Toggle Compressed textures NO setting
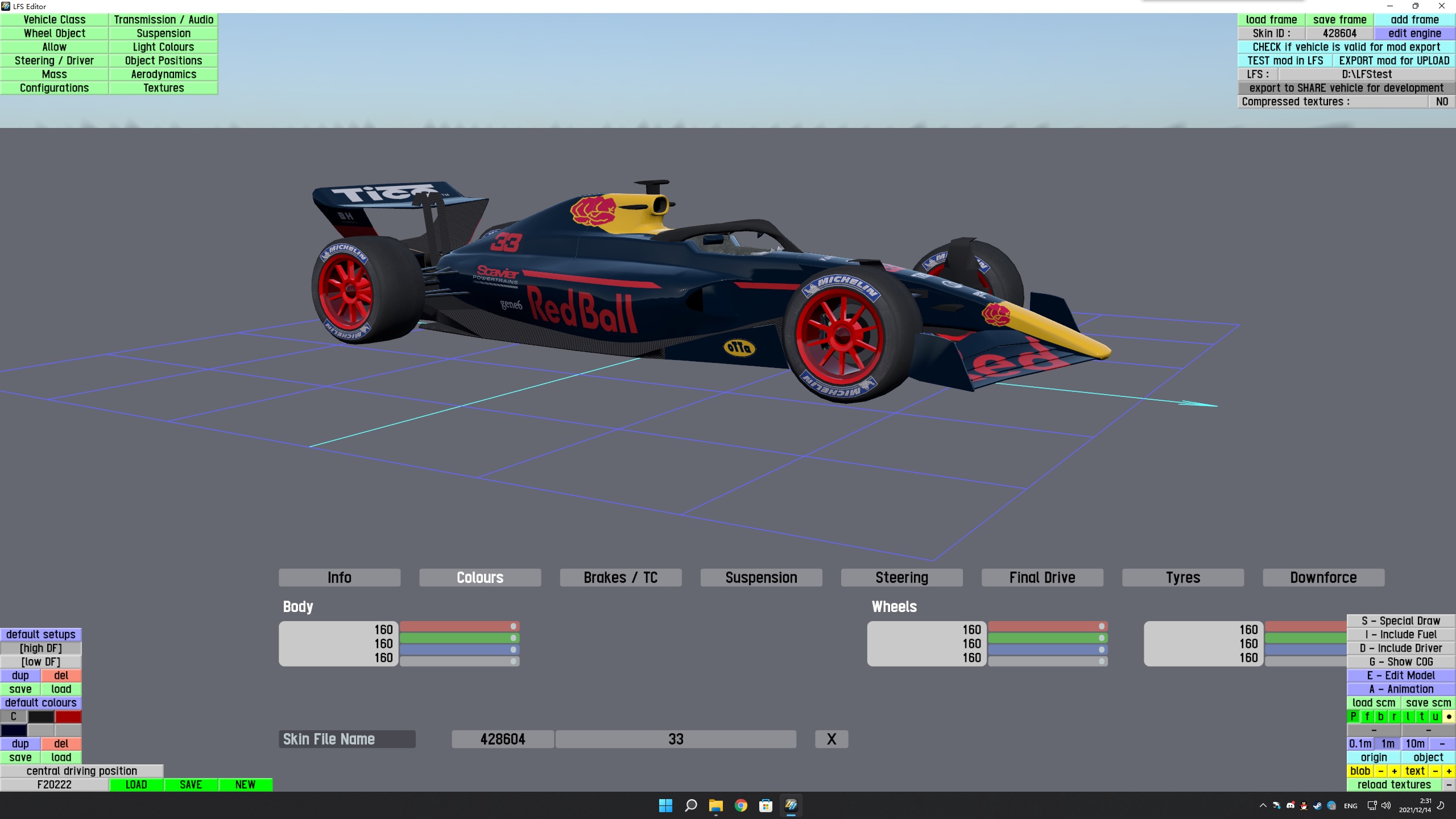Image resolution: width=1456 pixels, height=819 pixels. coord(1441,102)
